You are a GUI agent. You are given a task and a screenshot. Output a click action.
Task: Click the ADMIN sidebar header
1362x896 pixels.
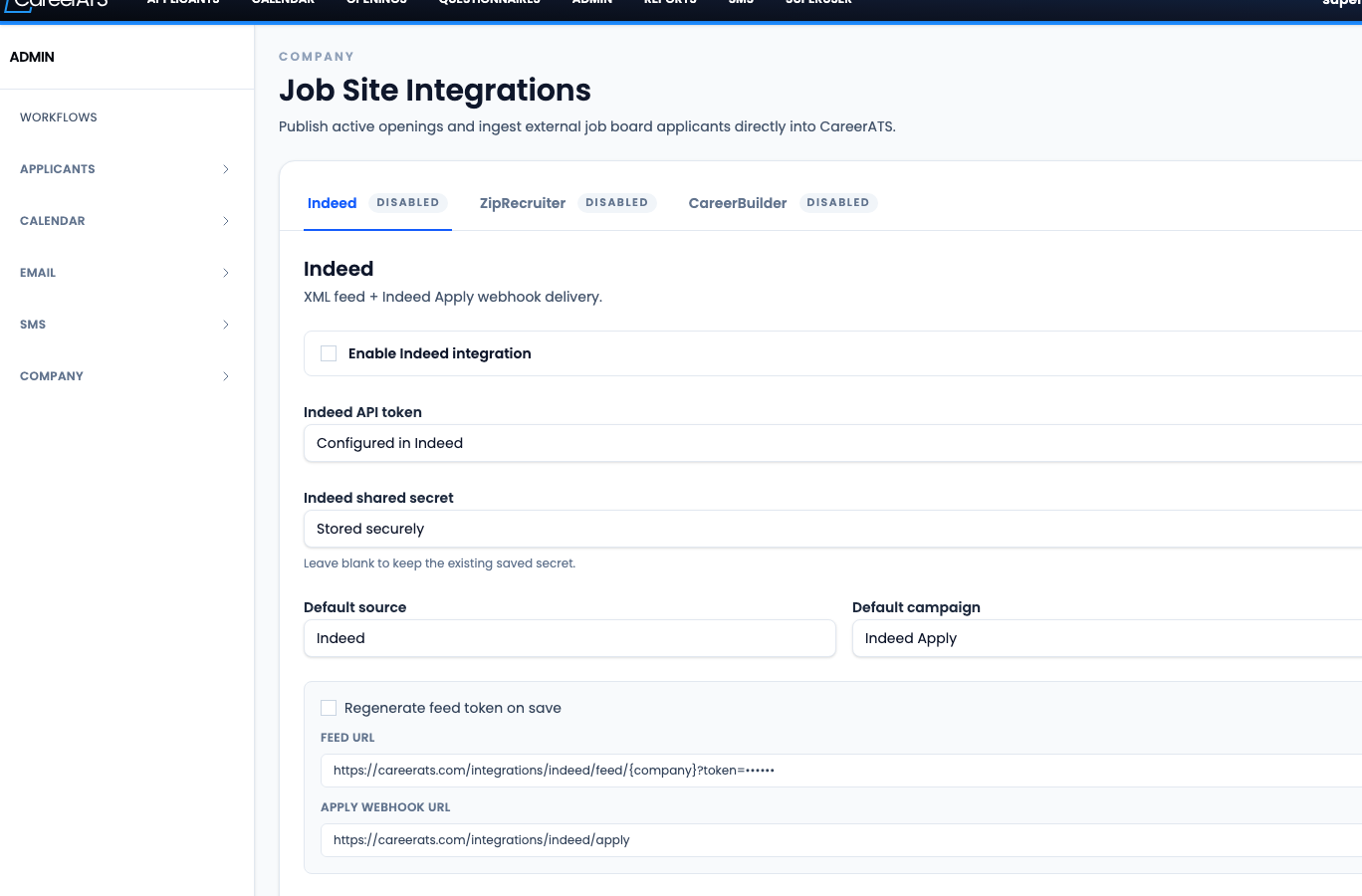click(32, 57)
